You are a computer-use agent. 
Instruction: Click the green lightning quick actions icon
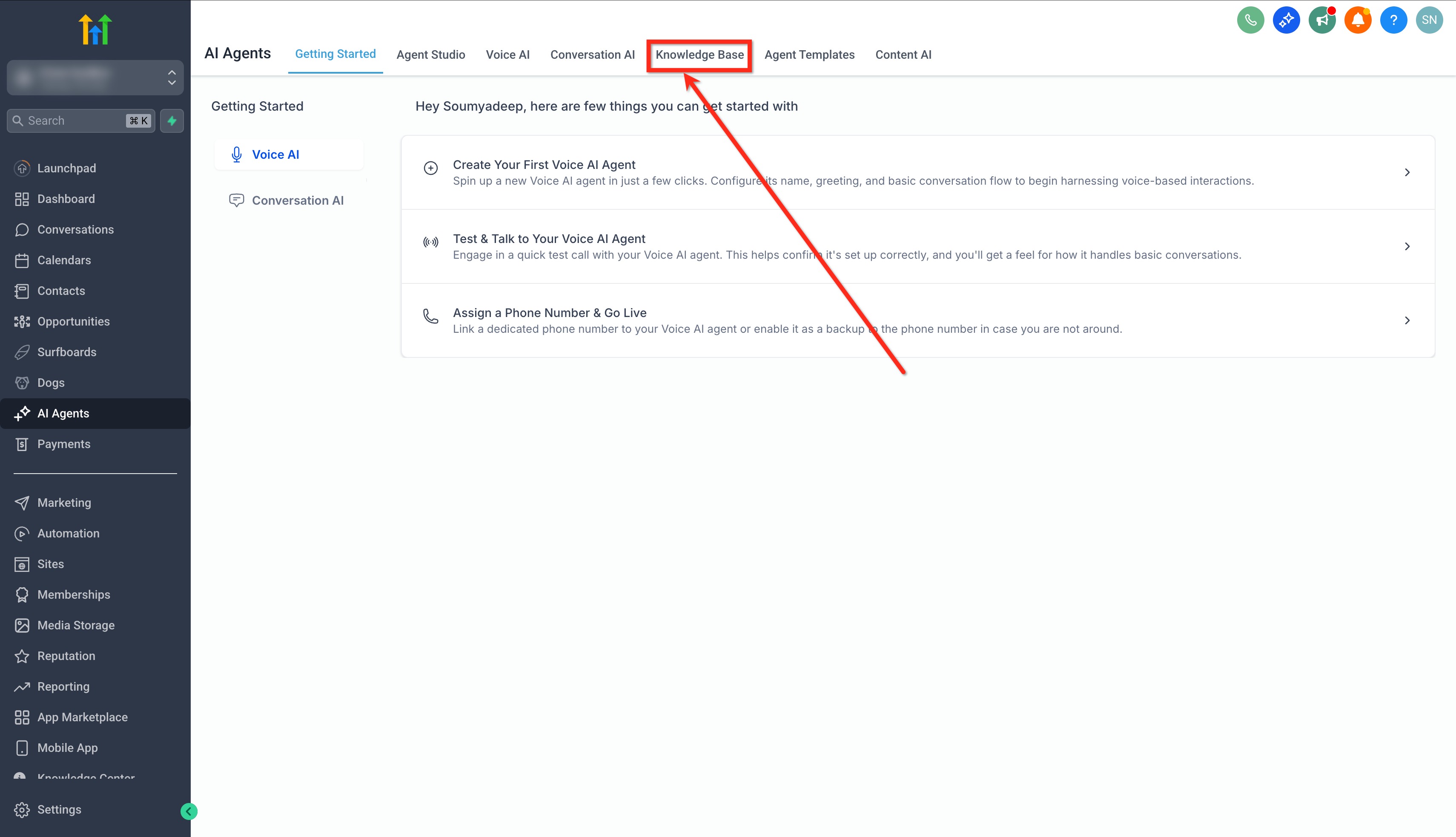[x=172, y=121]
